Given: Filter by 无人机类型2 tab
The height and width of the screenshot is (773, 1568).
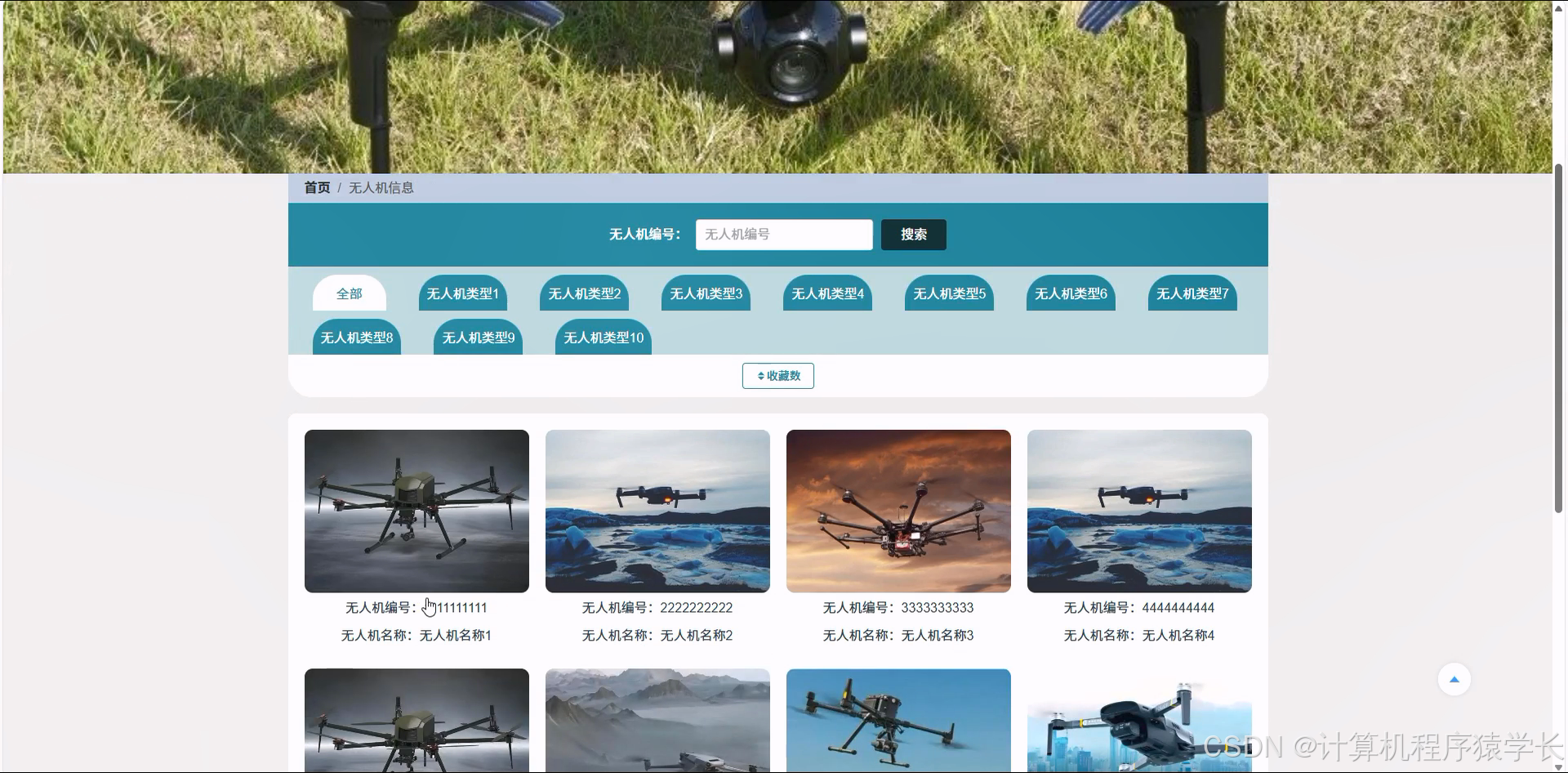Looking at the screenshot, I should pyautogui.click(x=584, y=293).
